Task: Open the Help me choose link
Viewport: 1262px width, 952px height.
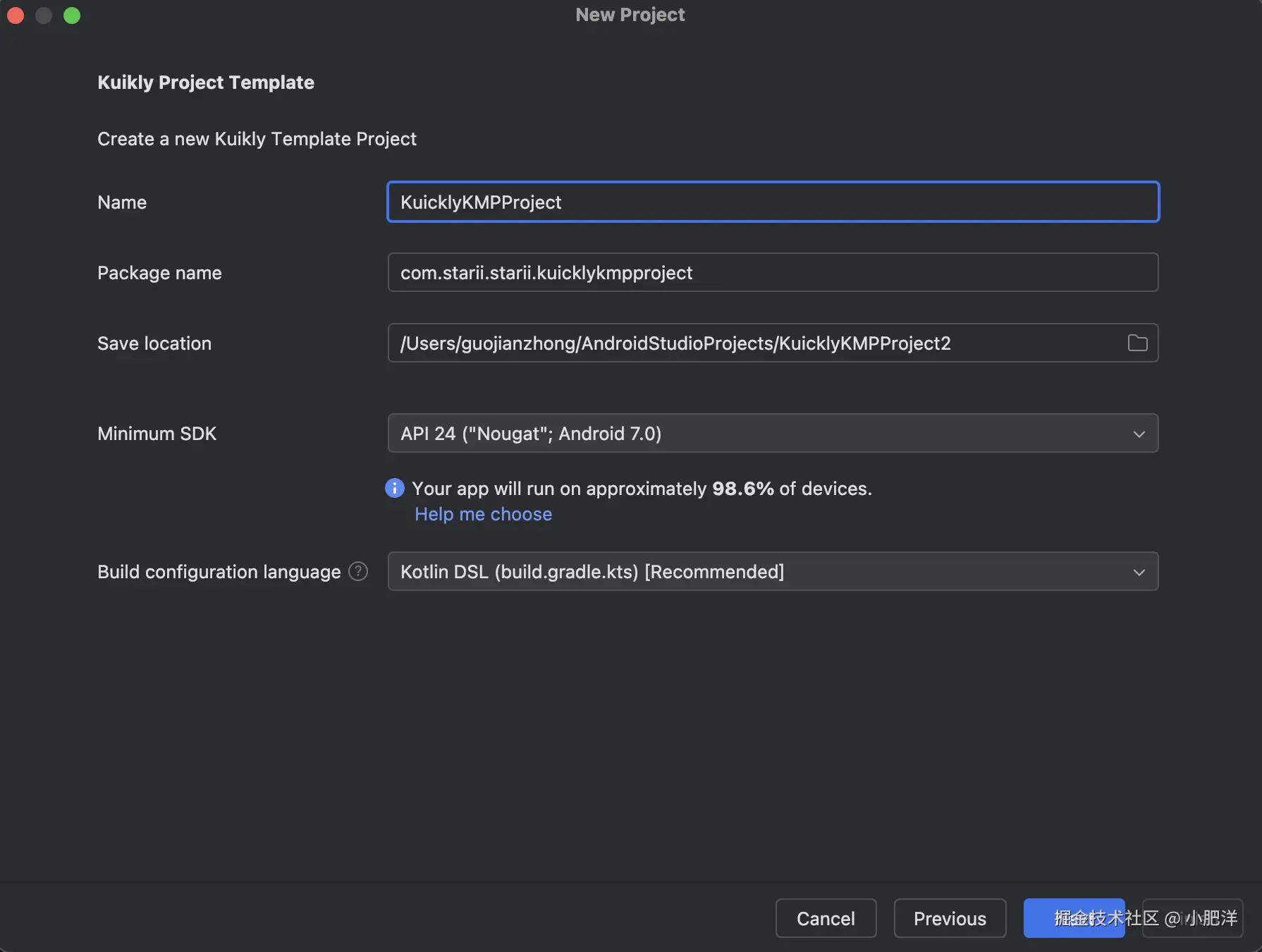Action: coord(483,514)
